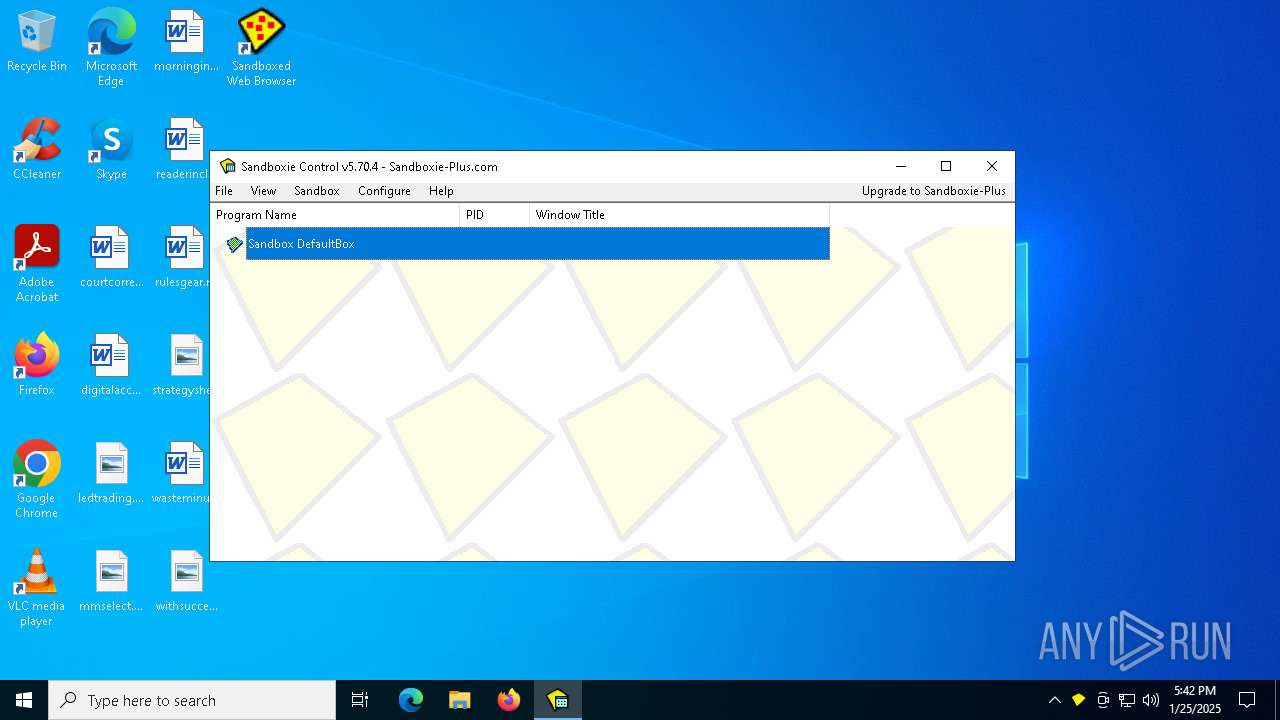This screenshot has width=1280, height=720.
Task: Click the taskbar search box
Action: (192, 700)
